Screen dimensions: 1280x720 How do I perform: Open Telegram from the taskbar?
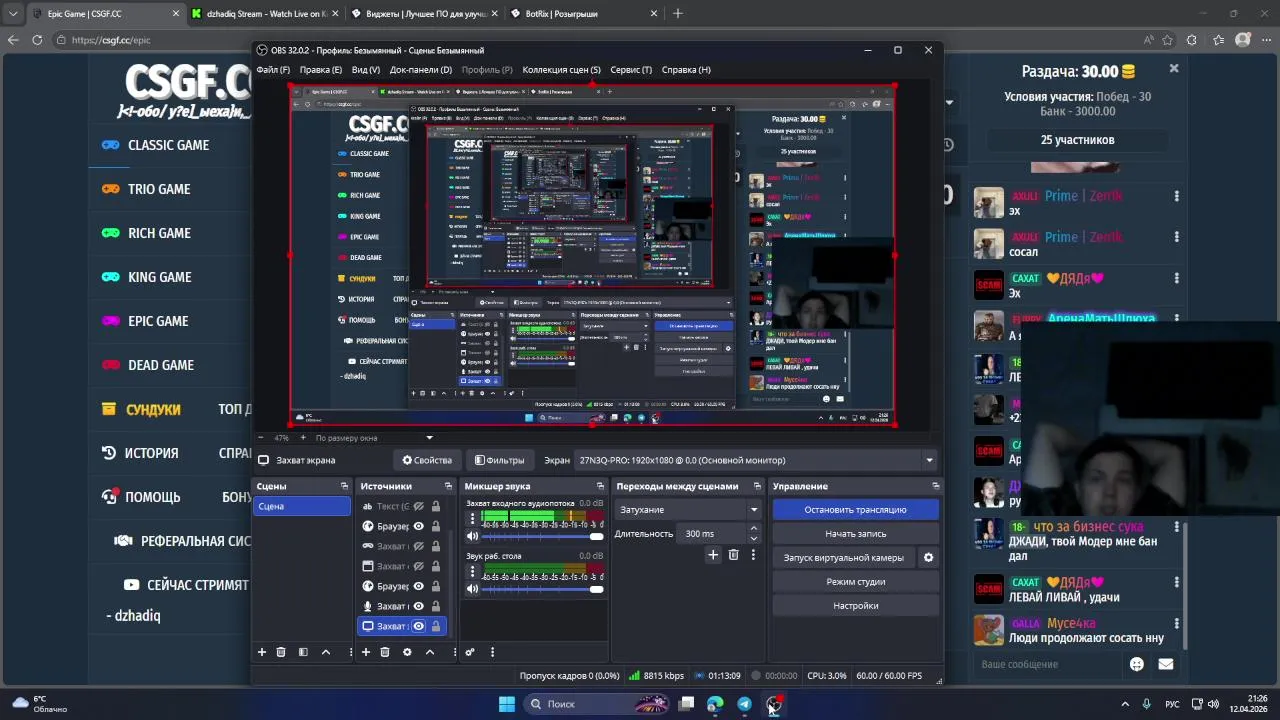coord(744,704)
